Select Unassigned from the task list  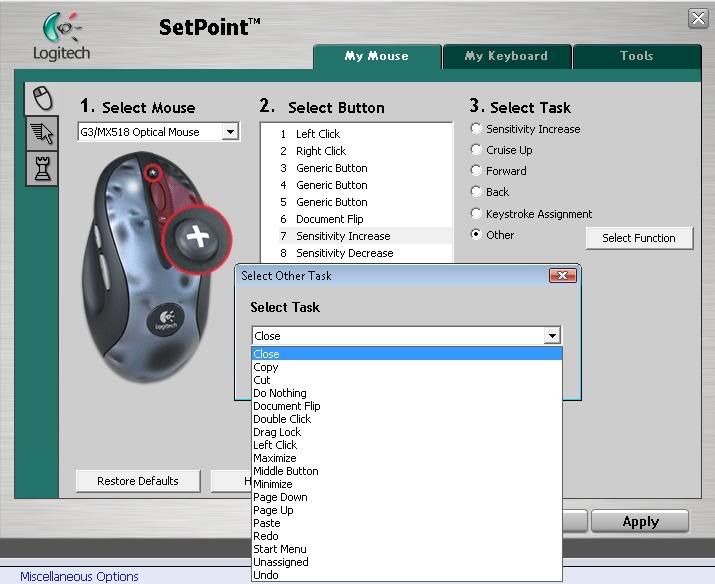click(407, 562)
